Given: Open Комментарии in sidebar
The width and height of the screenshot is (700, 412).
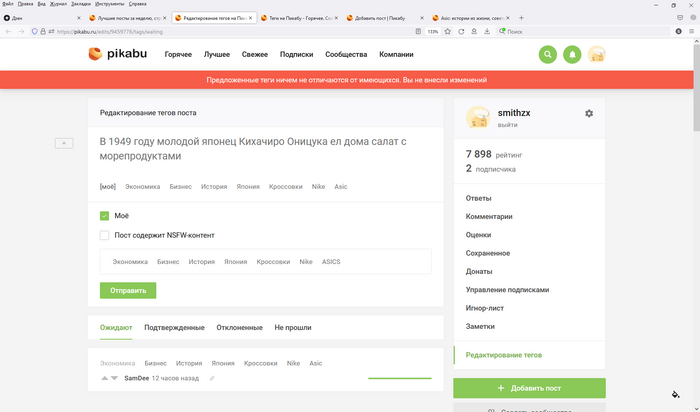Looking at the screenshot, I should point(489,216).
